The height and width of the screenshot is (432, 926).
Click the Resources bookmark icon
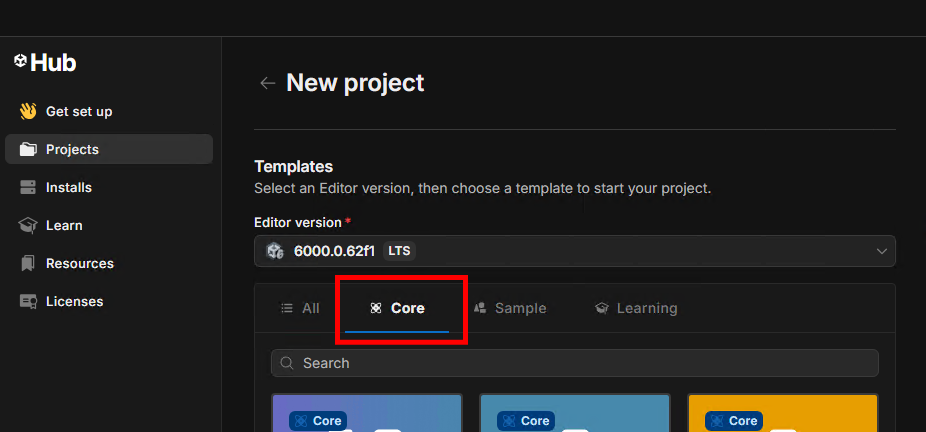click(x=28, y=263)
